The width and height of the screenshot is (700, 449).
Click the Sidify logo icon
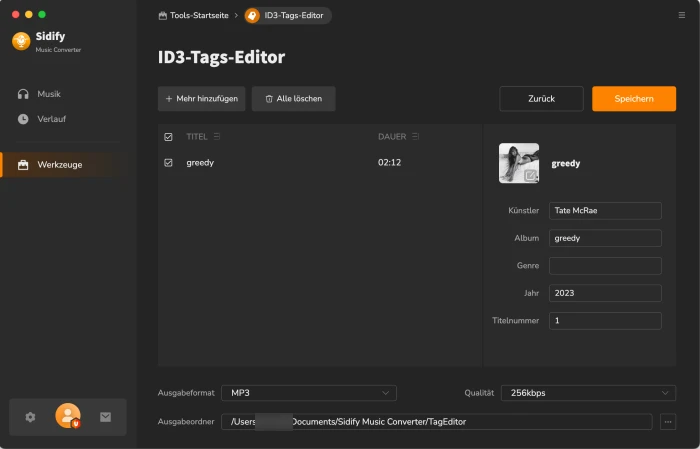[21, 41]
